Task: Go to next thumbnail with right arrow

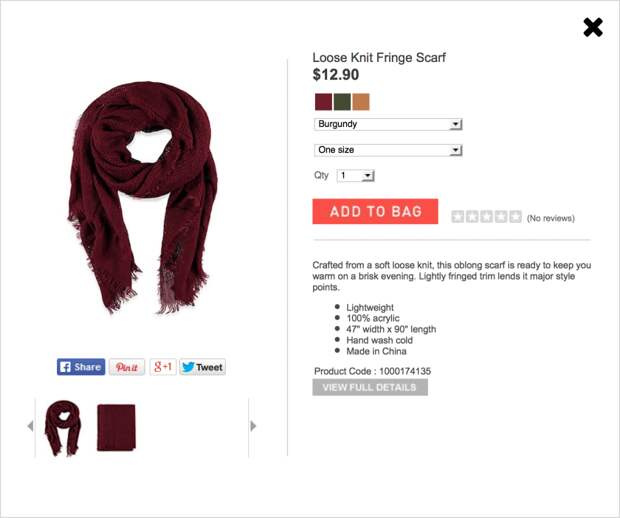Action: point(253,426)
